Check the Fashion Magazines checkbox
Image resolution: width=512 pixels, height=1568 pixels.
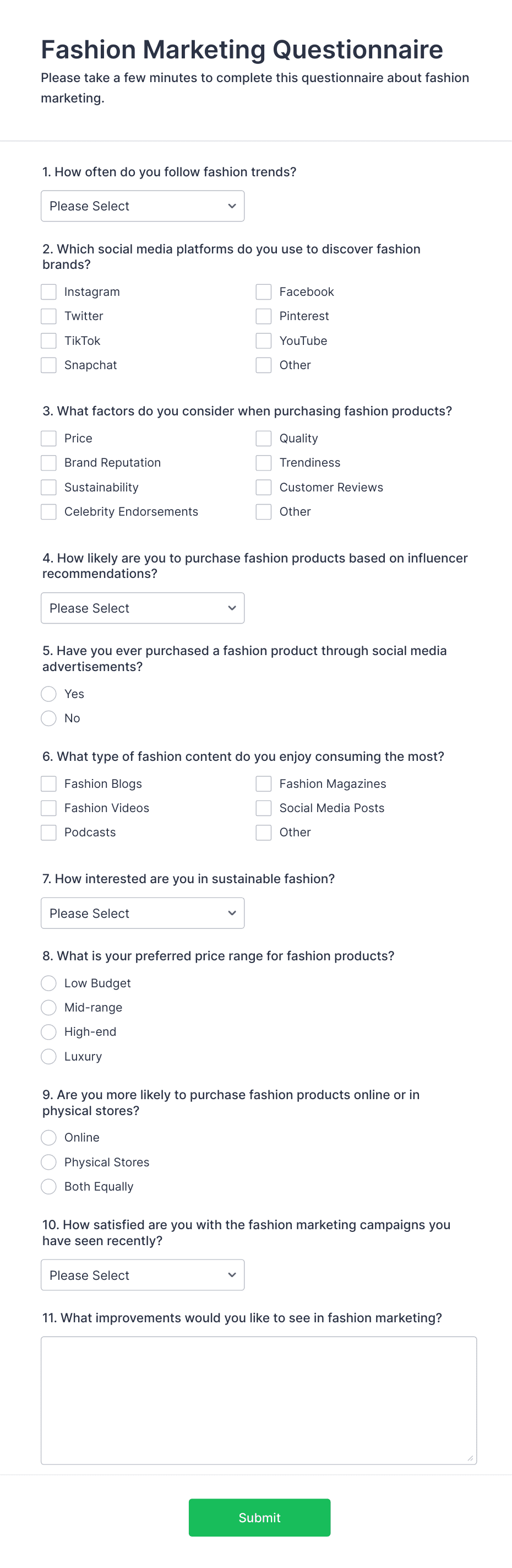pos(263,783)
